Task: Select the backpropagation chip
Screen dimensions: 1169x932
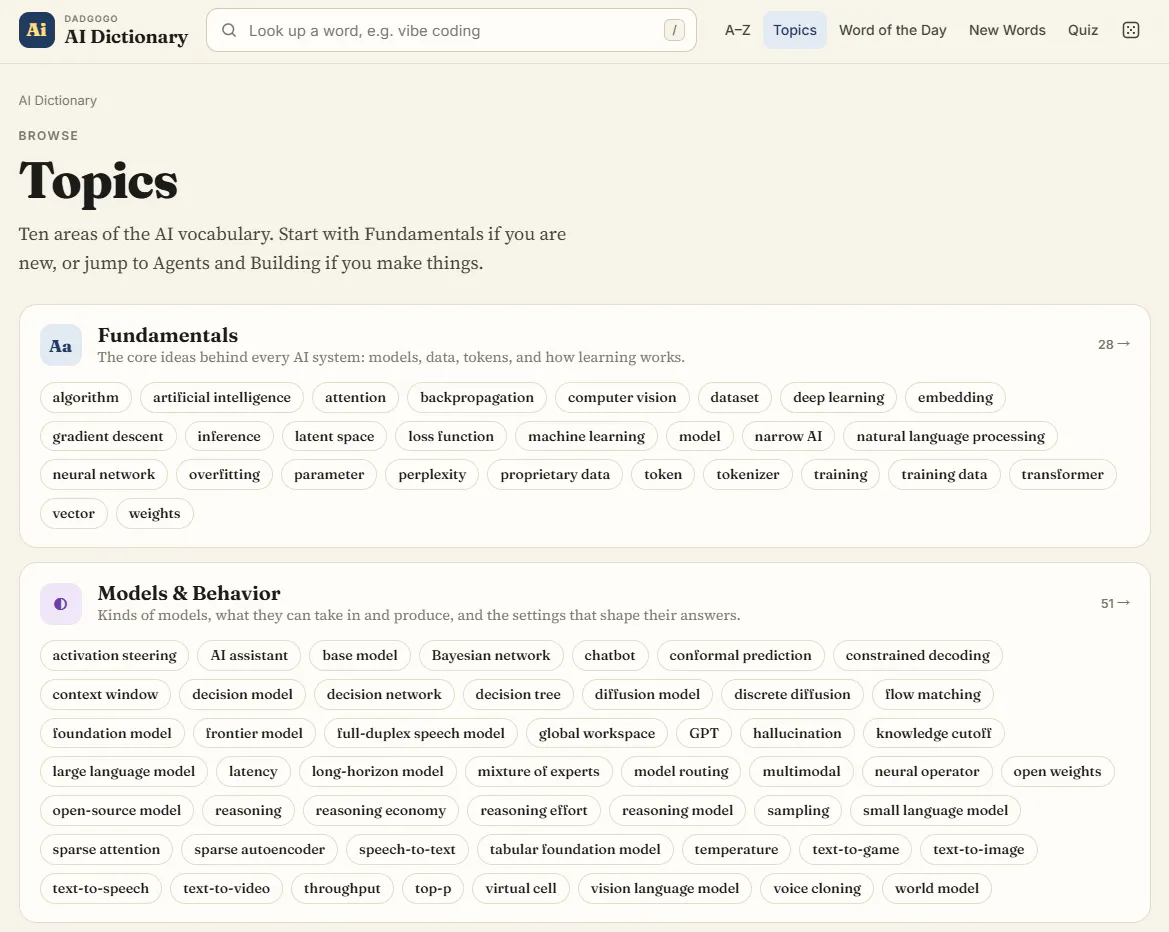Action: [x=477, y=397]
